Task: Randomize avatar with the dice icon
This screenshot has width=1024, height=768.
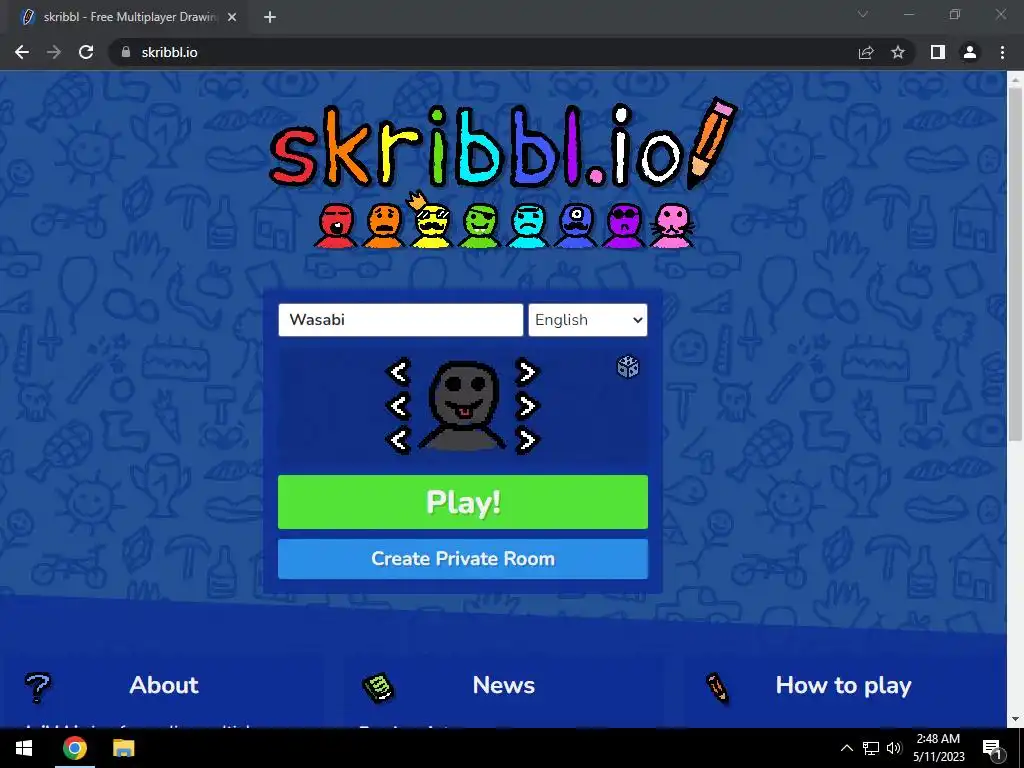Action: [x=628, y=366]
